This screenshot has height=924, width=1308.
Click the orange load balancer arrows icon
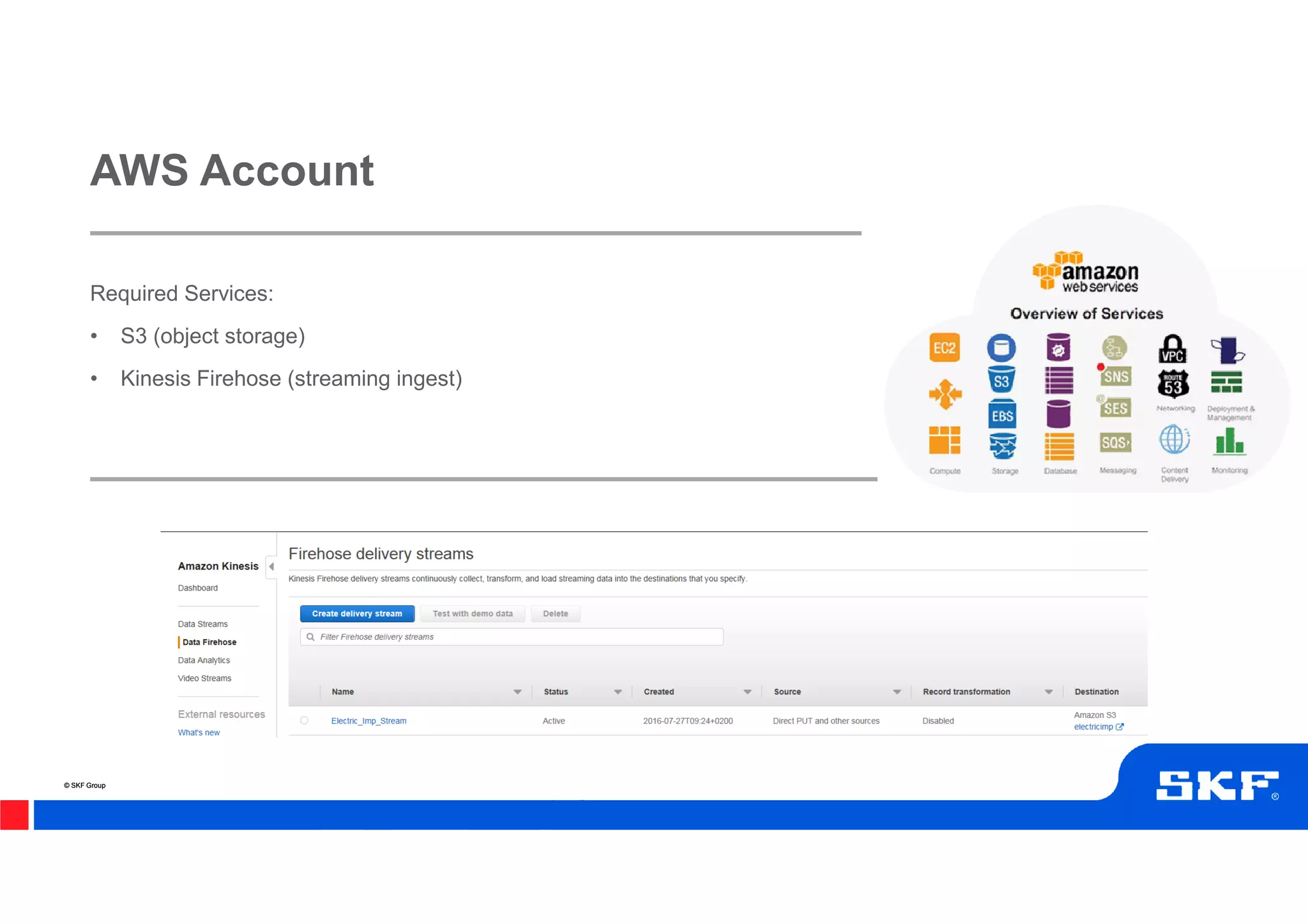click(945, 394)
